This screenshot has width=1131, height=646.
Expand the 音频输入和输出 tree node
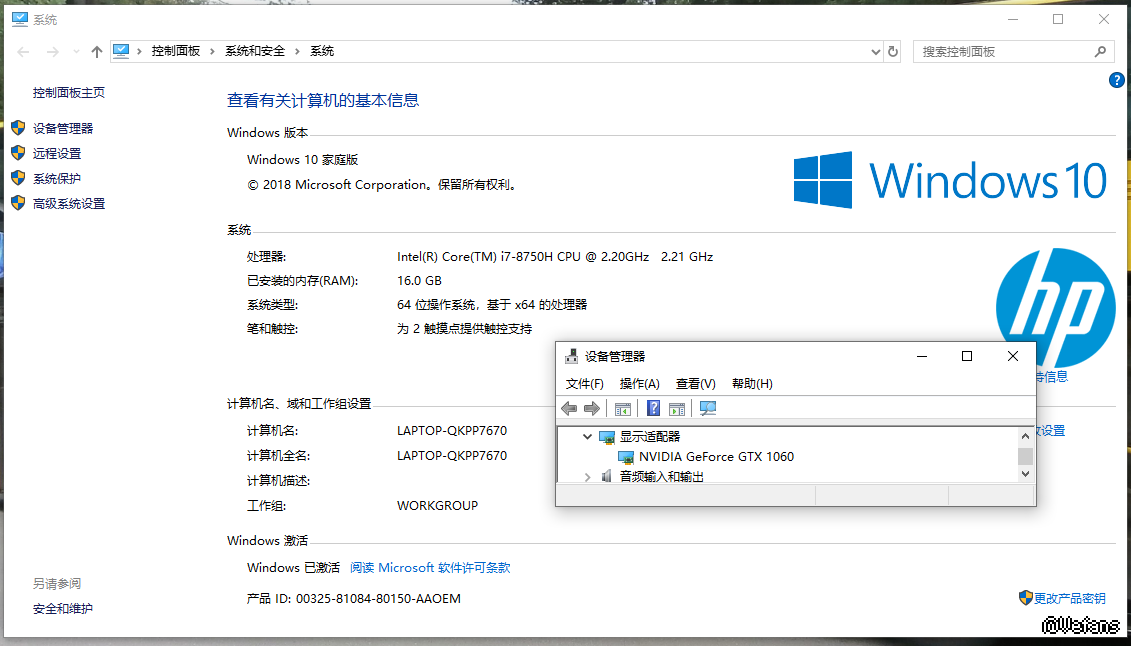tap(587, 477)
